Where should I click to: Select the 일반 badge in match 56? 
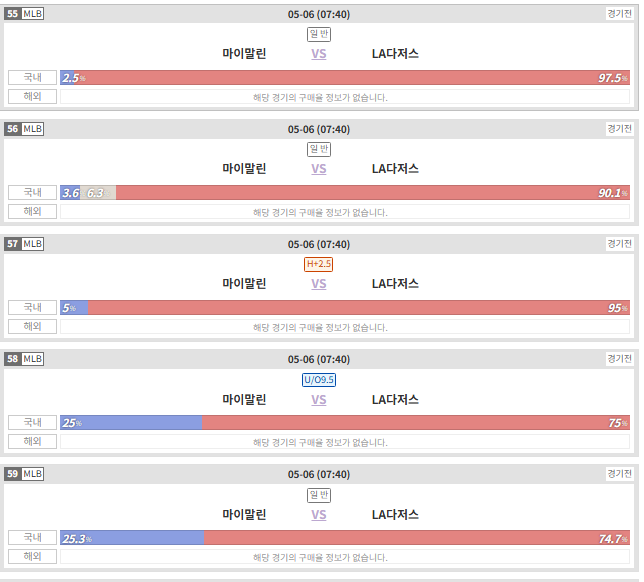tap(319, 149)
